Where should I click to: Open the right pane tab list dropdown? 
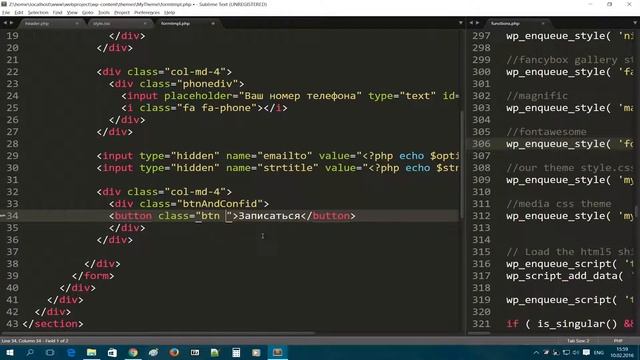pos(636,23)
